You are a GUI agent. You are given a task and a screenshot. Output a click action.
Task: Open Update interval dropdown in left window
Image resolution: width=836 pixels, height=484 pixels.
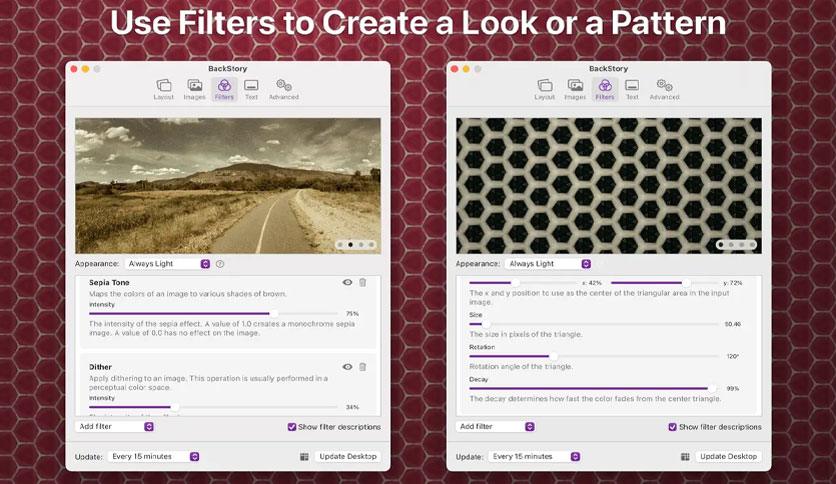(154, 456)
